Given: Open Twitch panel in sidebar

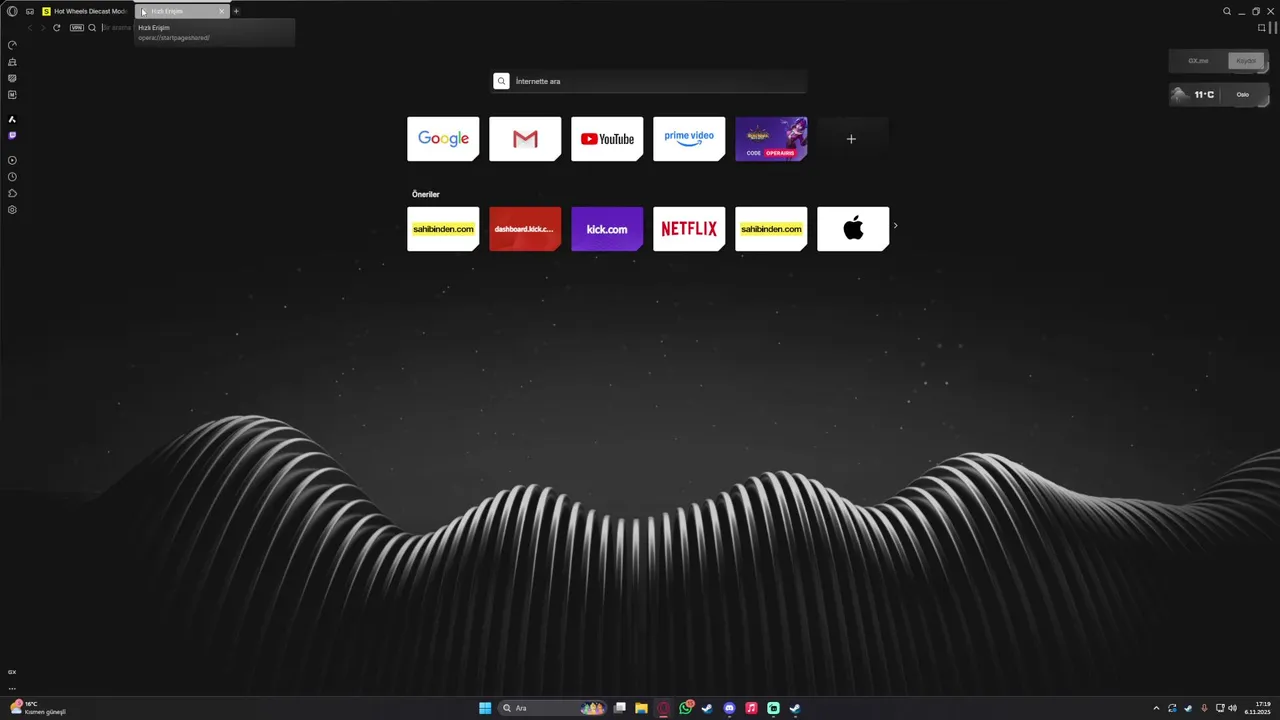Looking at the screenshot, I should coord(12,135).
